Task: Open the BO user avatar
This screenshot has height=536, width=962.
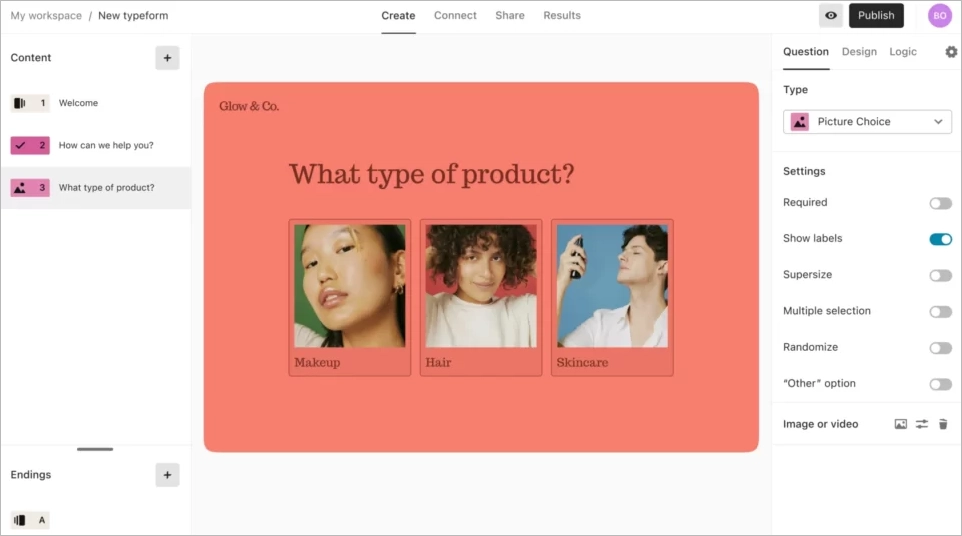Action: click(939, 16)
